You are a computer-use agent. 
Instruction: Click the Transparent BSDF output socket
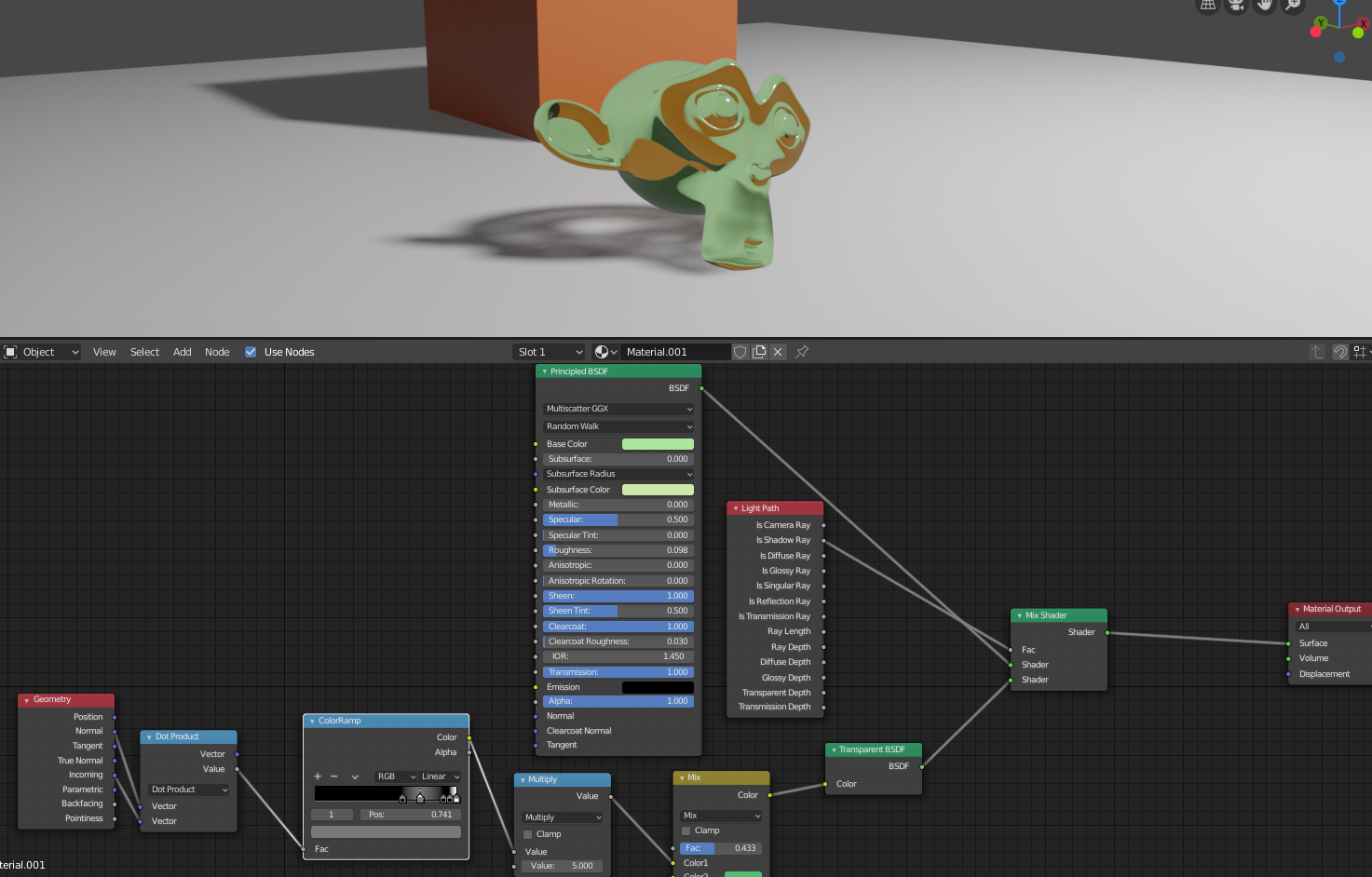(922, 766)
